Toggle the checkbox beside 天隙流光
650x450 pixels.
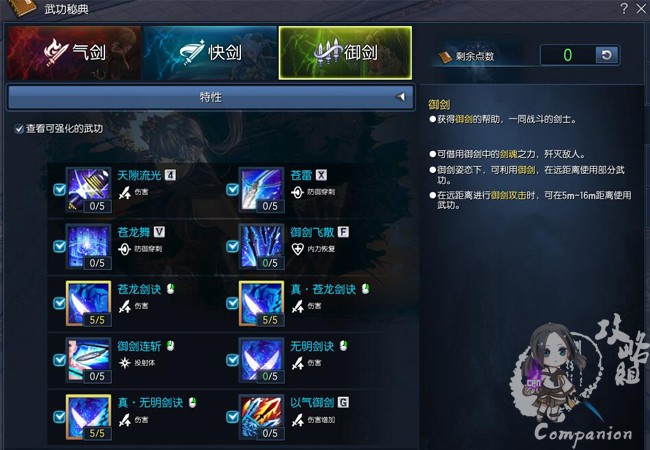tap(59, 190)
